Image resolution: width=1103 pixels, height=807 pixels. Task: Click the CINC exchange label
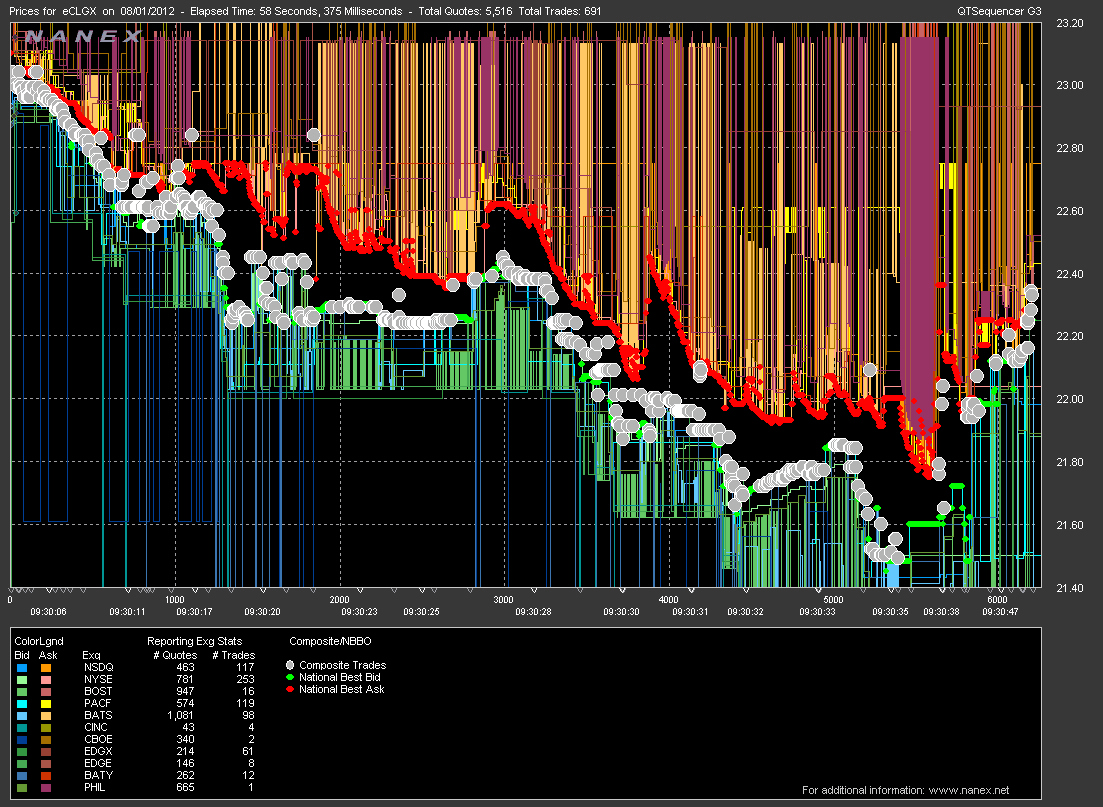(96, 727)
